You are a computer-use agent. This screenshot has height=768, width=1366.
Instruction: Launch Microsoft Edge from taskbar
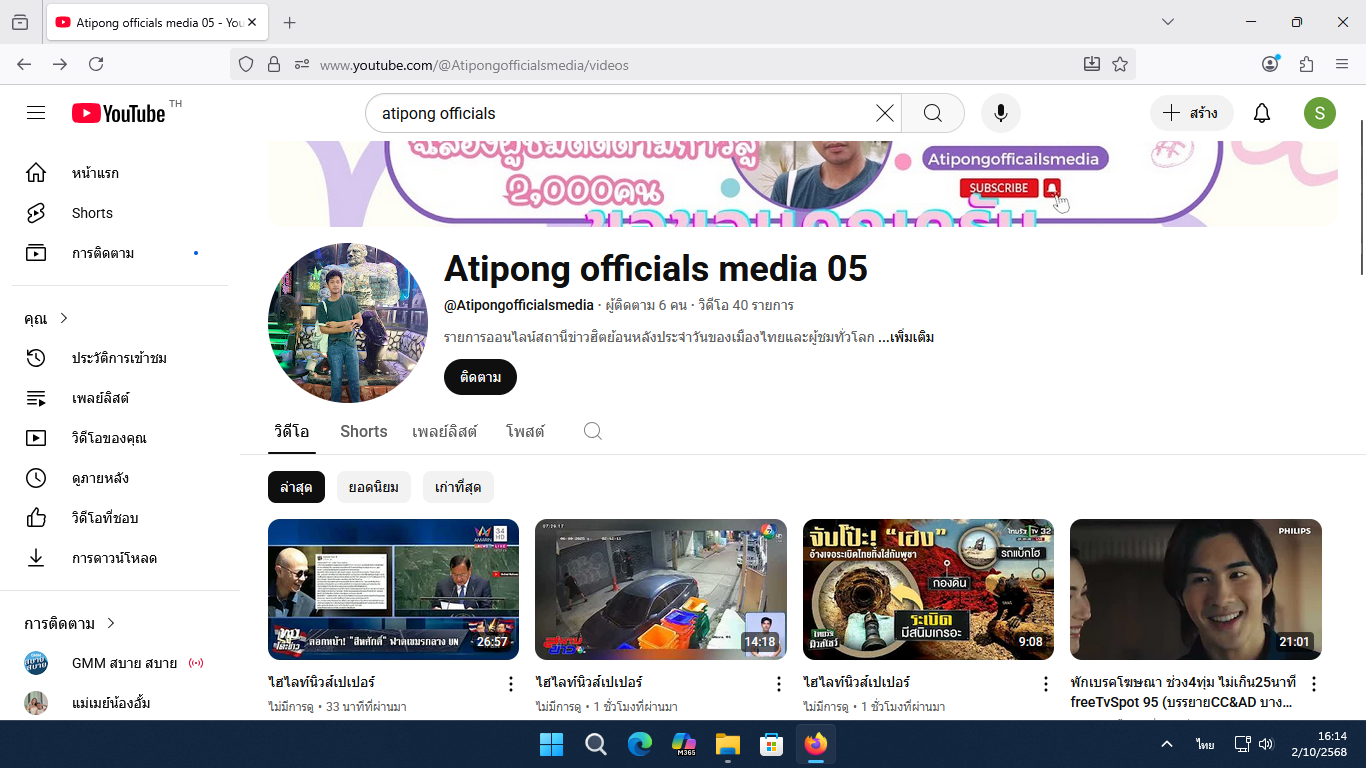point(640,744)
